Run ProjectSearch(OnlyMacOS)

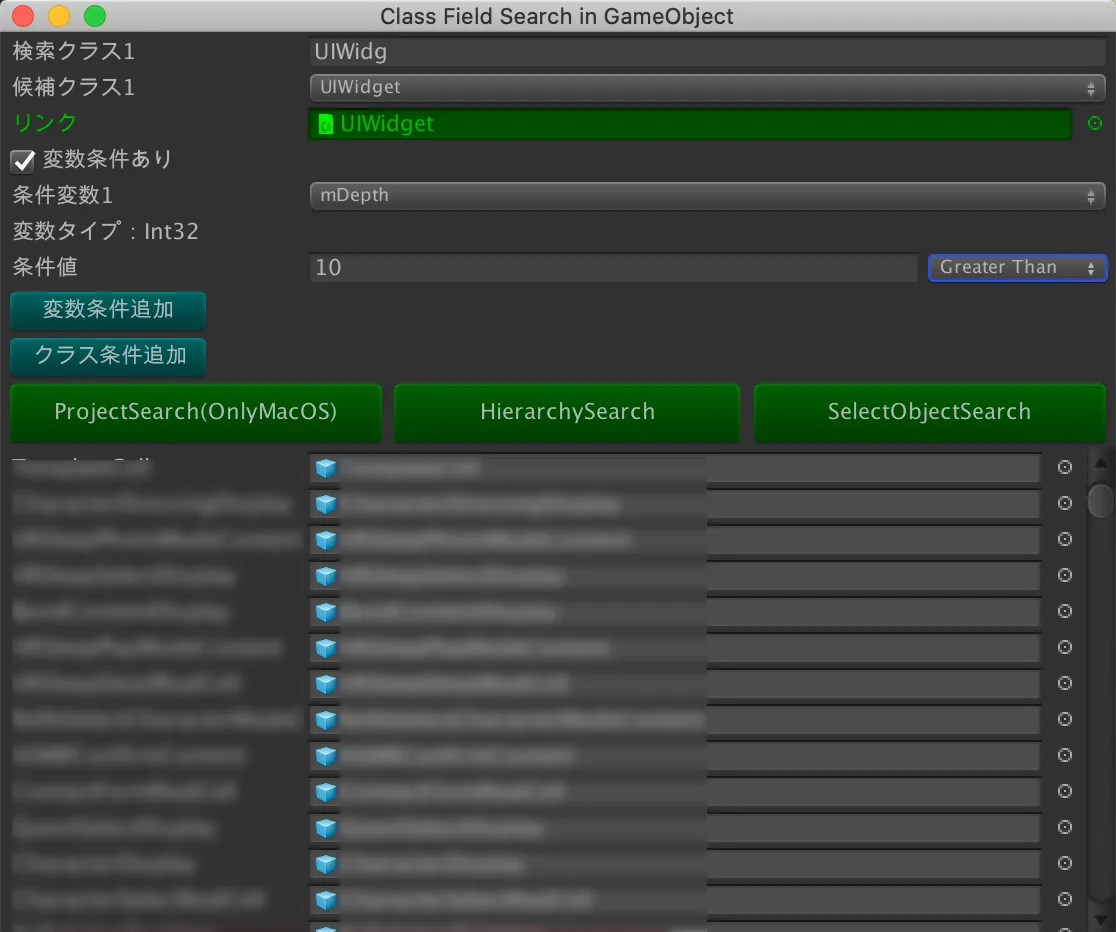click(x=196, y=412)
